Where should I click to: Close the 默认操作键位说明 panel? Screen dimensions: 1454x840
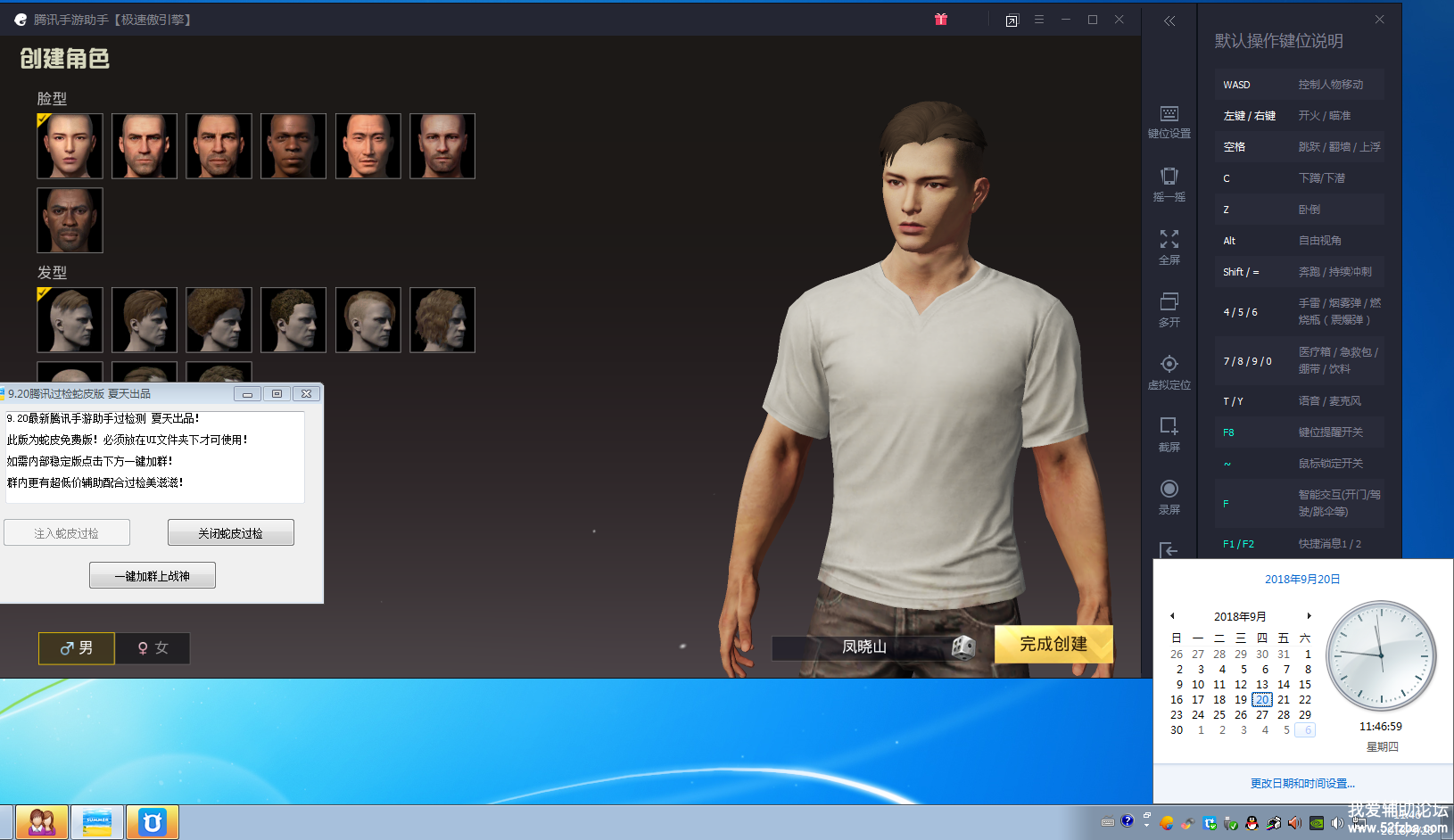coord(1379,19)
